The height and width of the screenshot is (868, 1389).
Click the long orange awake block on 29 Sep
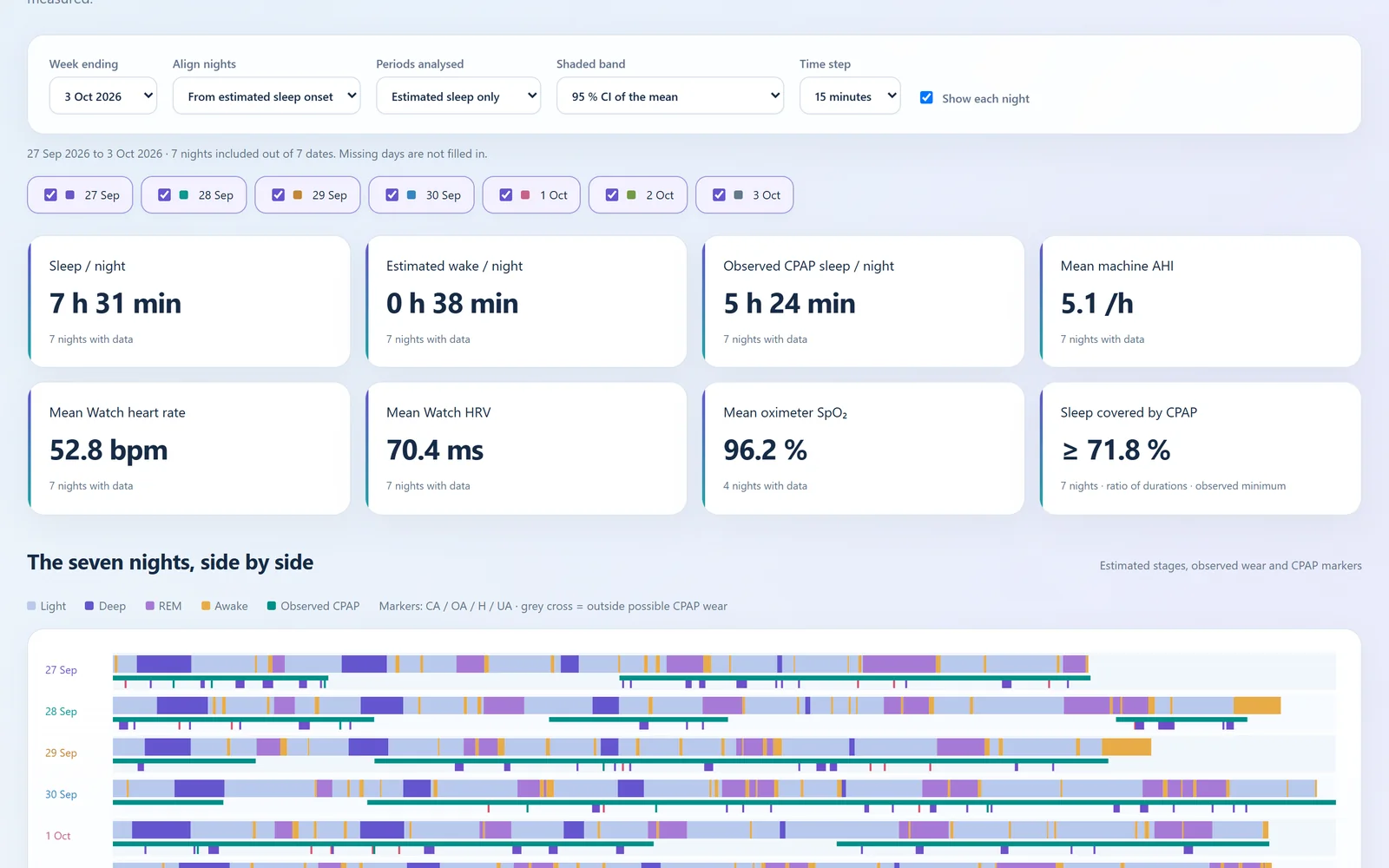[1127, 746]
